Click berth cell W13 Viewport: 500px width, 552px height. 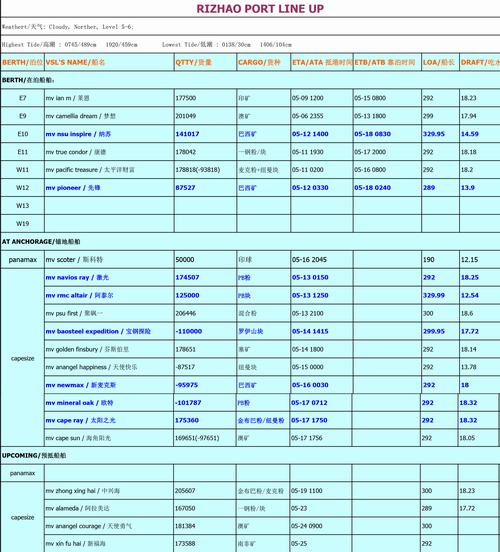23,206
